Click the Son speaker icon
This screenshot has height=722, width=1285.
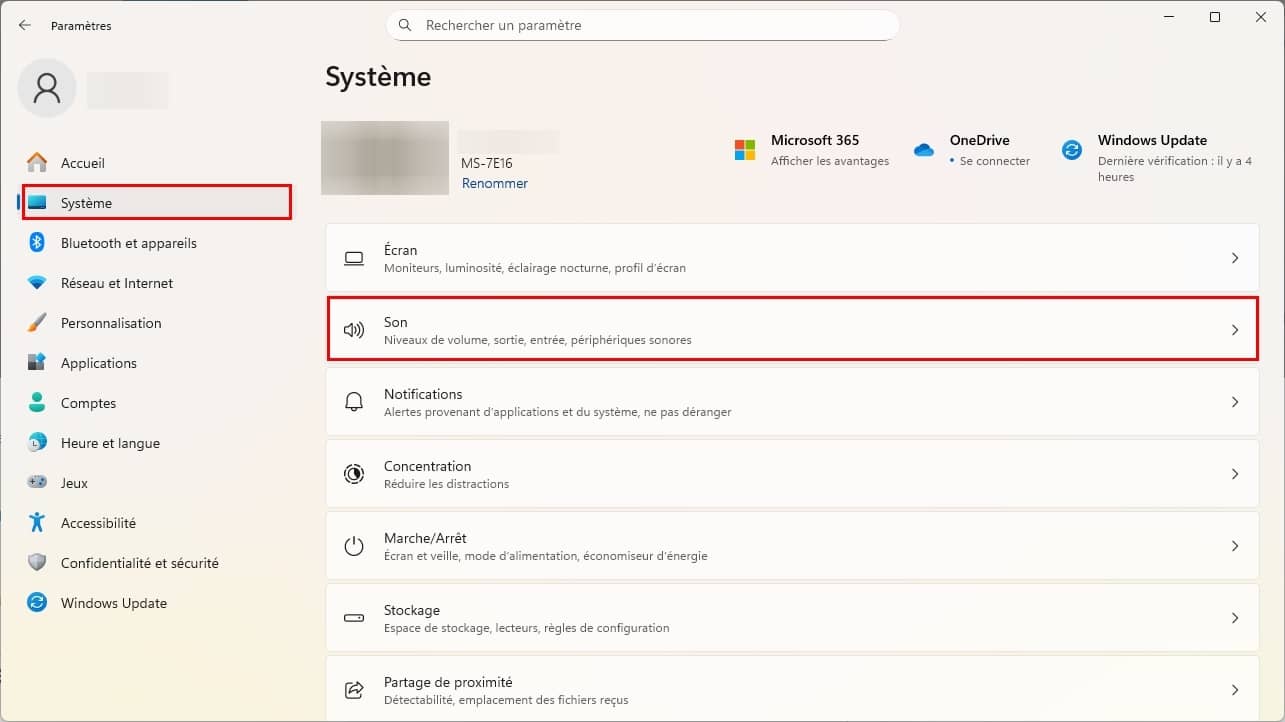click(x=354, y=330)
